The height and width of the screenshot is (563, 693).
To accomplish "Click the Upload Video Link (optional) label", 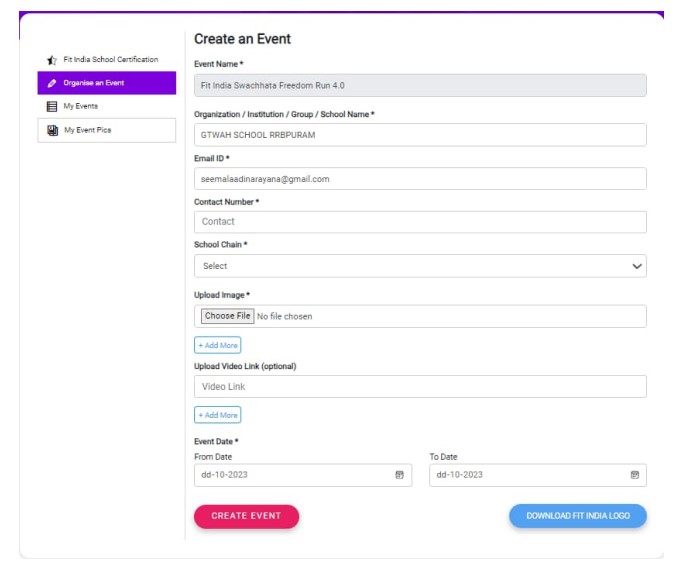I will (x=245, y=366).
